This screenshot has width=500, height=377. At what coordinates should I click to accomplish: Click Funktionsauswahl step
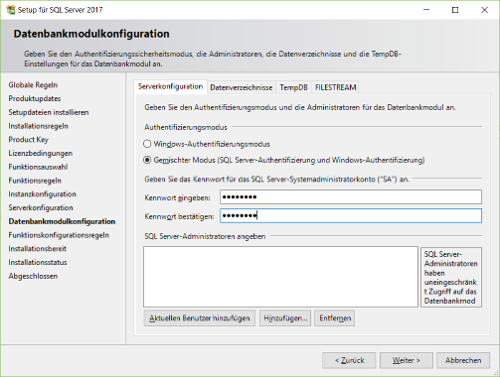point(38,167)
